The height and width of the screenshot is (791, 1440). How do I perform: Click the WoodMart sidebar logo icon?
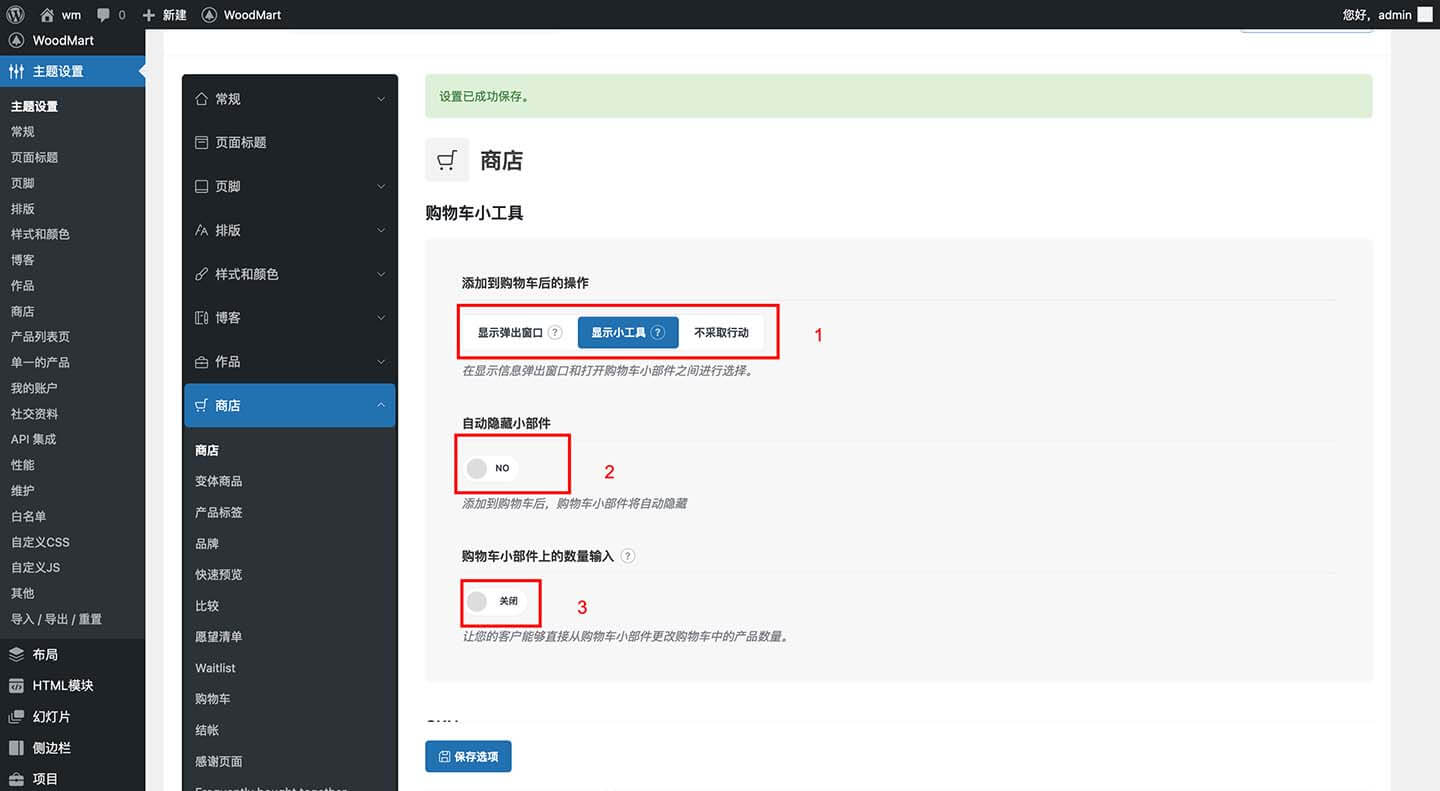click(16, 41)
